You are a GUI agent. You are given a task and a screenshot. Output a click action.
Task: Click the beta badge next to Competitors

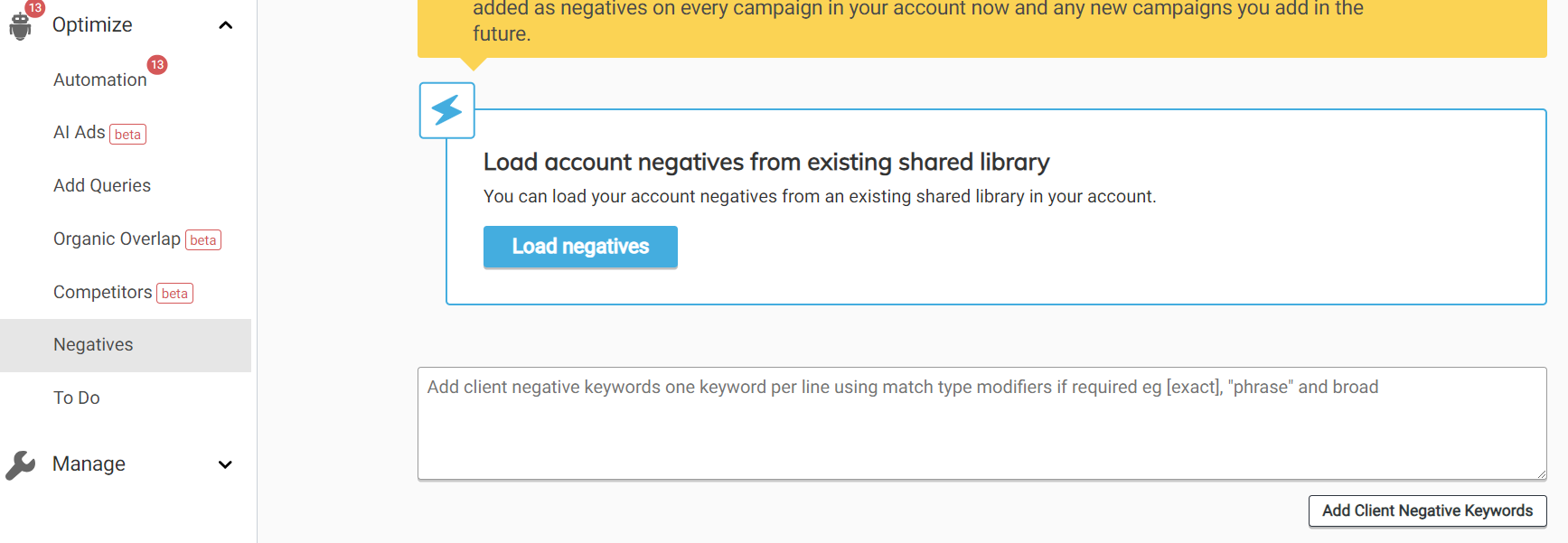(174, 294)
